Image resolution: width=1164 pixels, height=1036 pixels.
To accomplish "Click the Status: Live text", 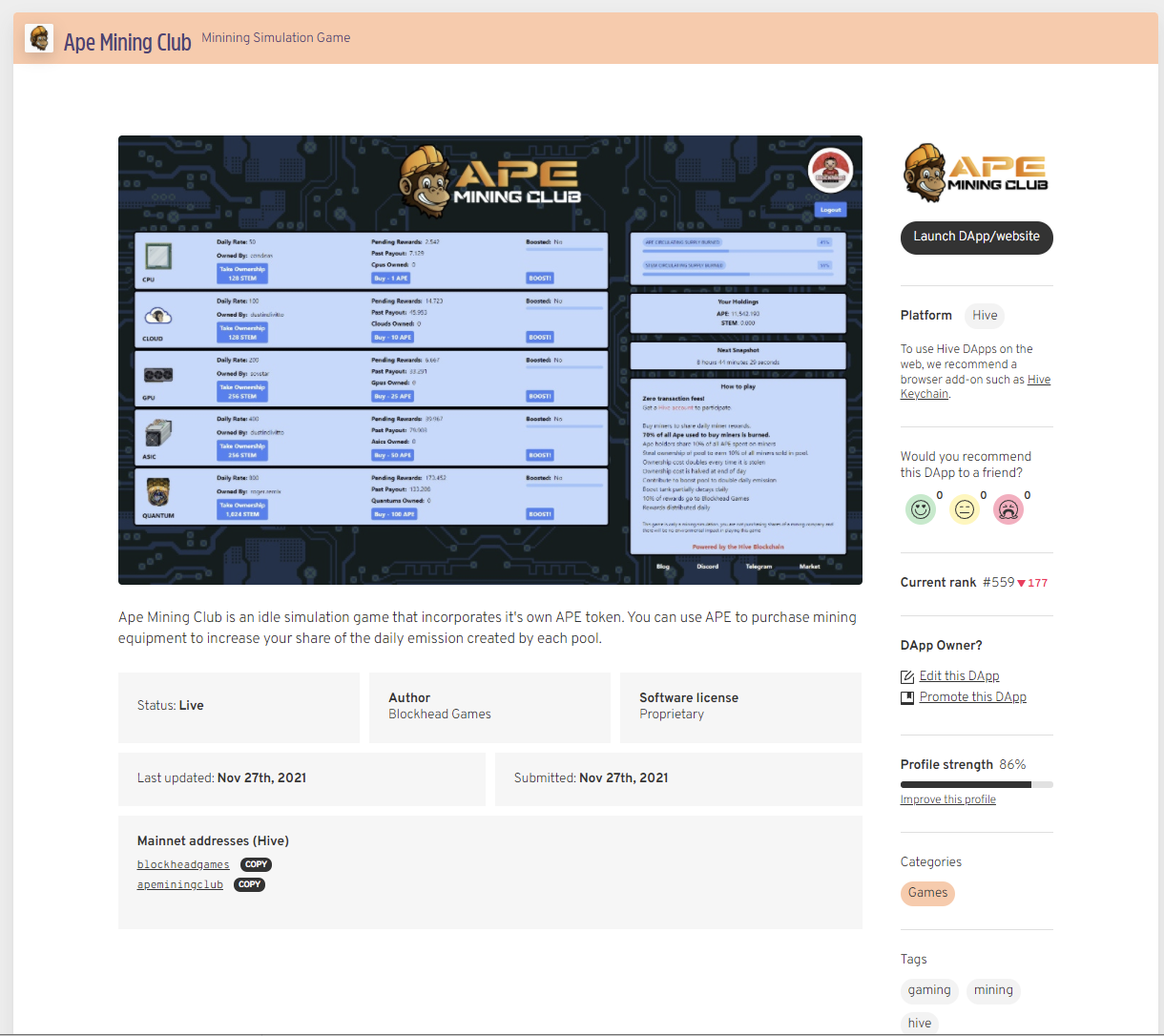I will click(171, 706).
